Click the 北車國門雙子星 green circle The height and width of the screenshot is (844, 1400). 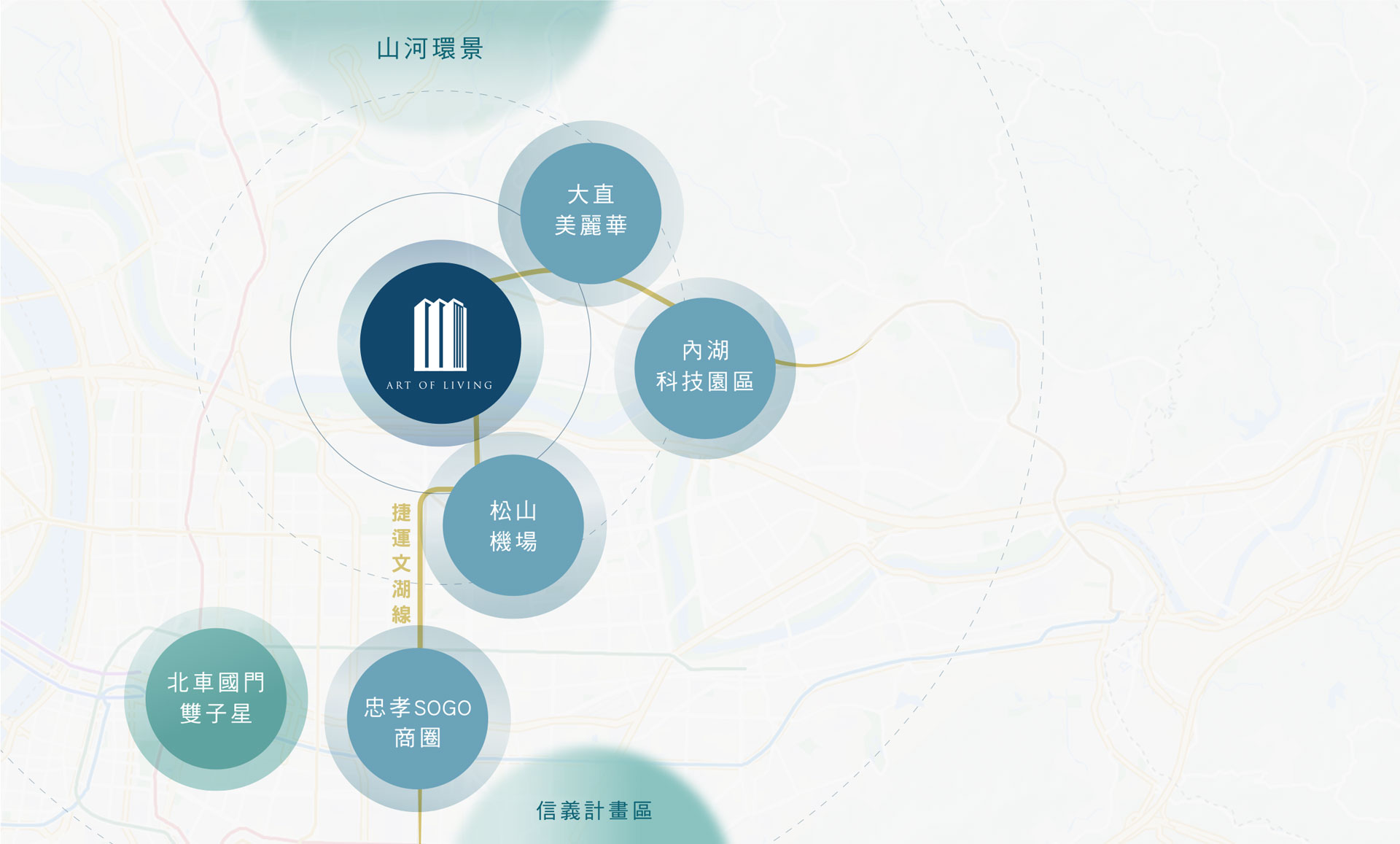(x=216, y=698)
